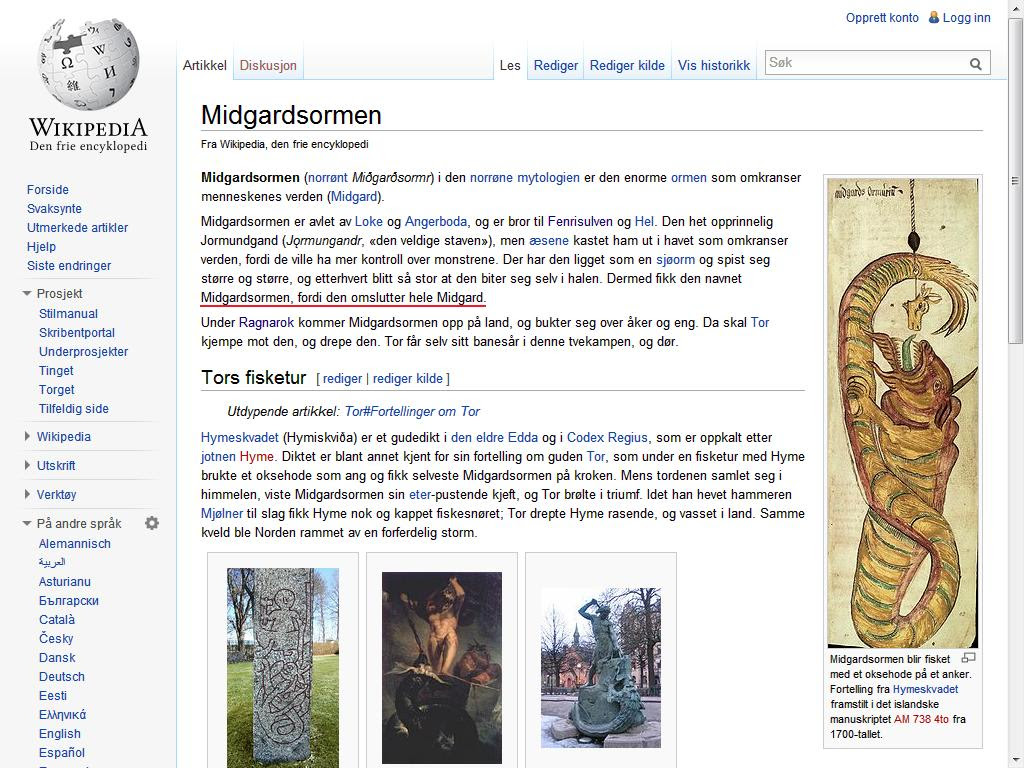1024x768 pixels.
Task: Click rediger kilde beside Tors fisketur
Action: click(x=408, y=378)
